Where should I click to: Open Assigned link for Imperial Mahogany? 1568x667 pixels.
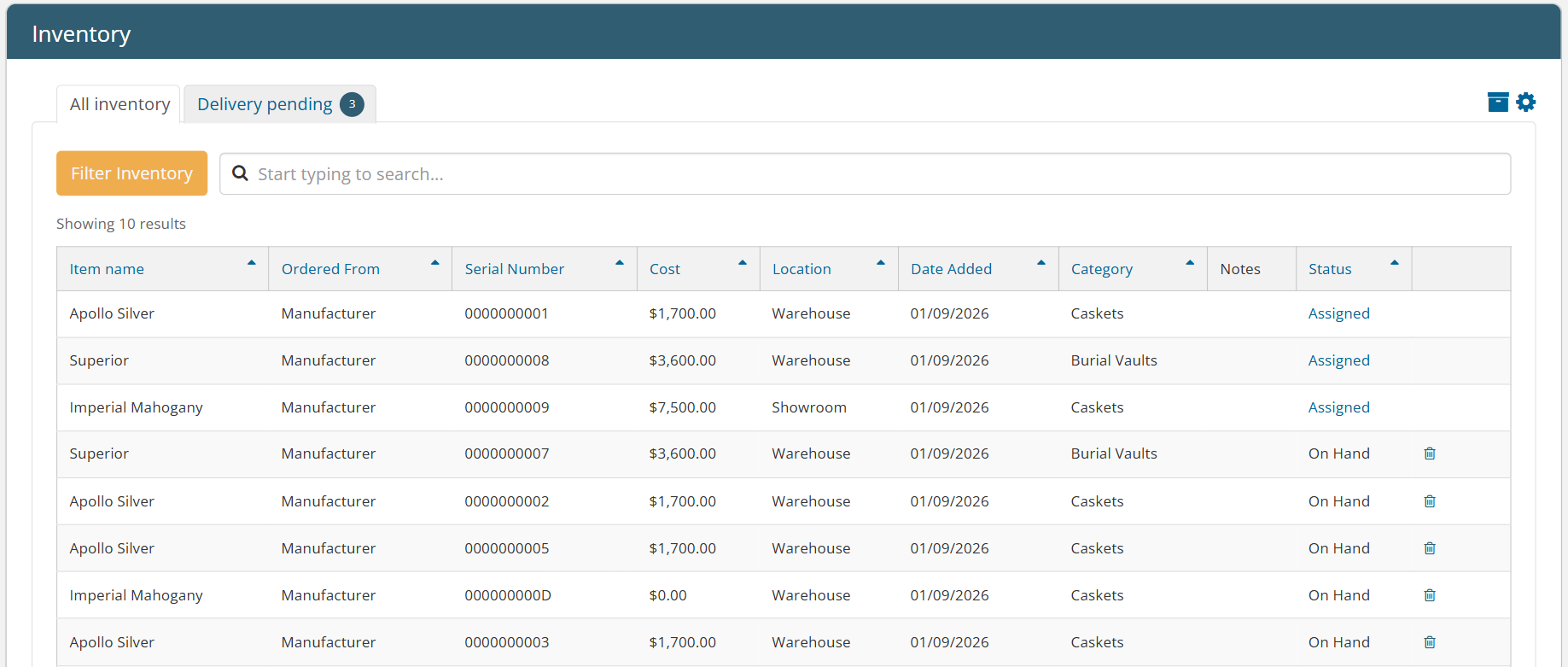1338,407
